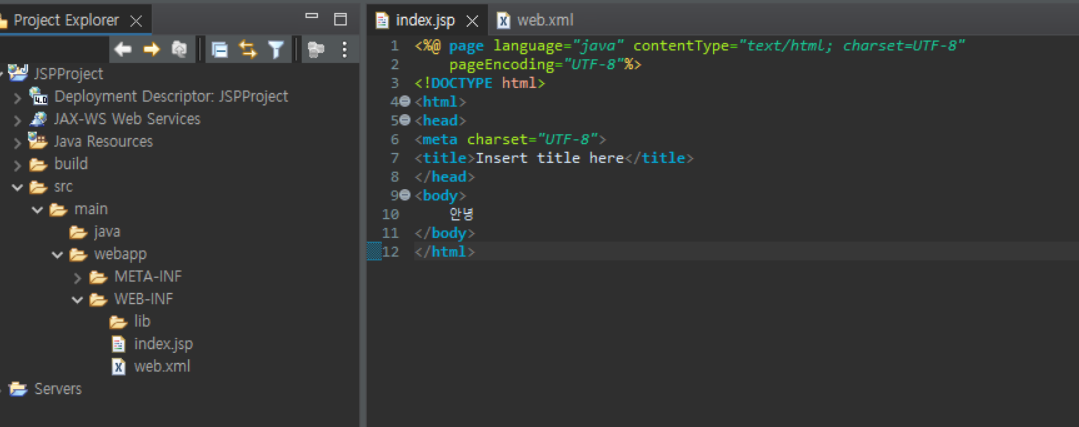Screen dimensions: 1079x427
Task: Place cursor on the closing html tag
Action: [445, 252]
